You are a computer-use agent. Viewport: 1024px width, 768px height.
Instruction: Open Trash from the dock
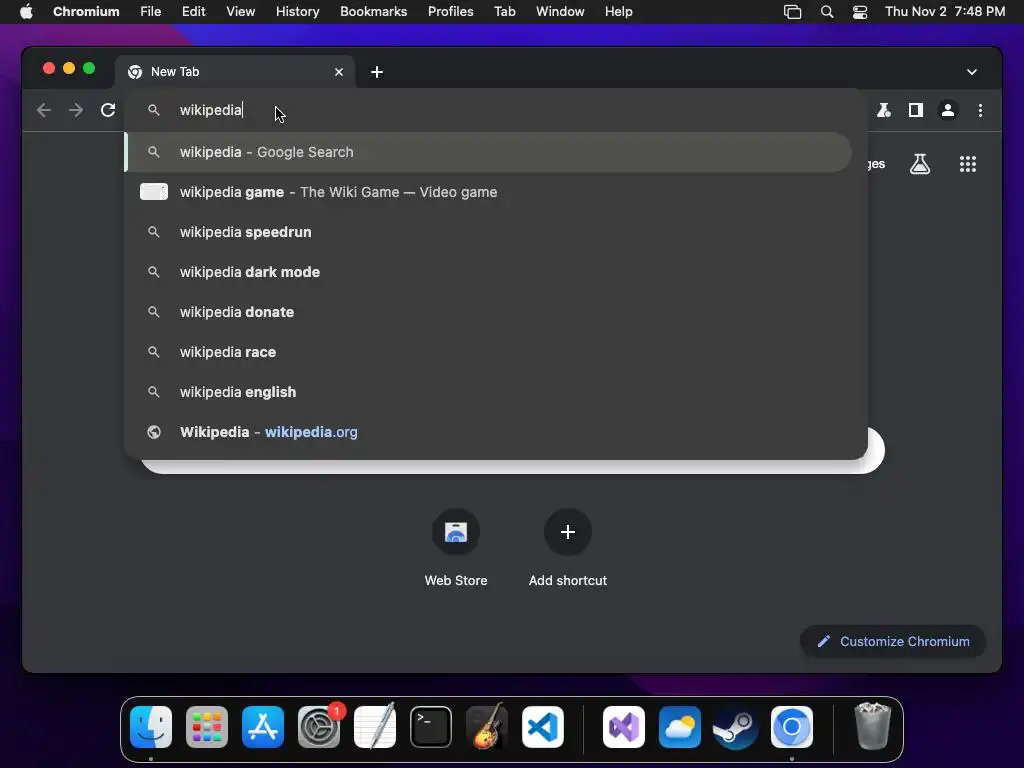872,727
